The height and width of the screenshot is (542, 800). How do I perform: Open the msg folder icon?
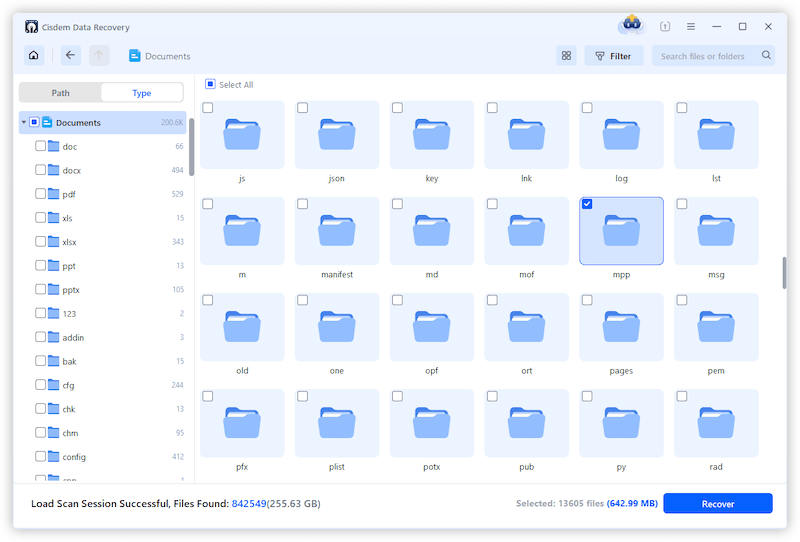coord(716,231)
